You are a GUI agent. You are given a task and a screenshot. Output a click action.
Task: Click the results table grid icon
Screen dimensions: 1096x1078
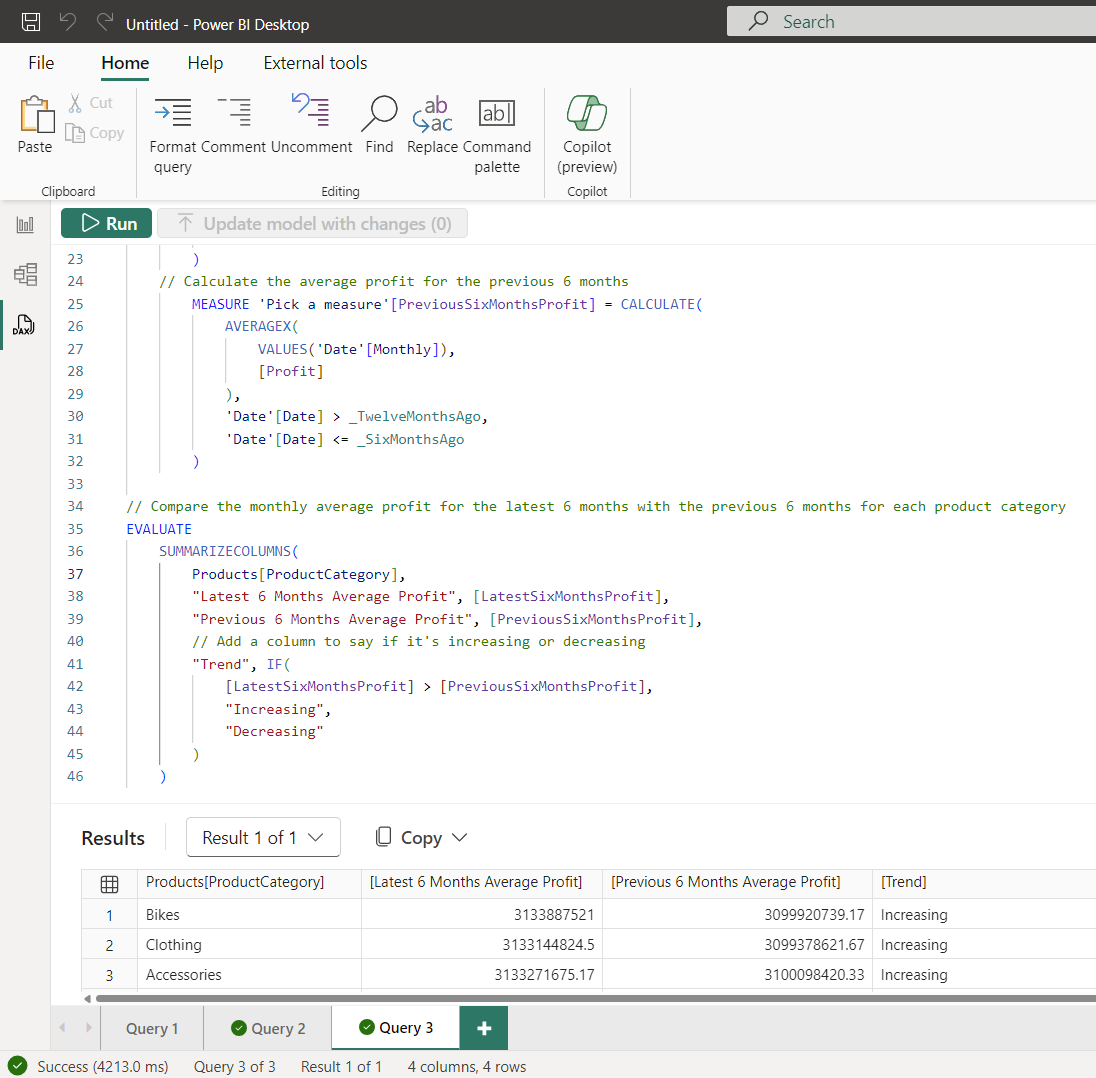pyautogui.click(x=110, y=884)
